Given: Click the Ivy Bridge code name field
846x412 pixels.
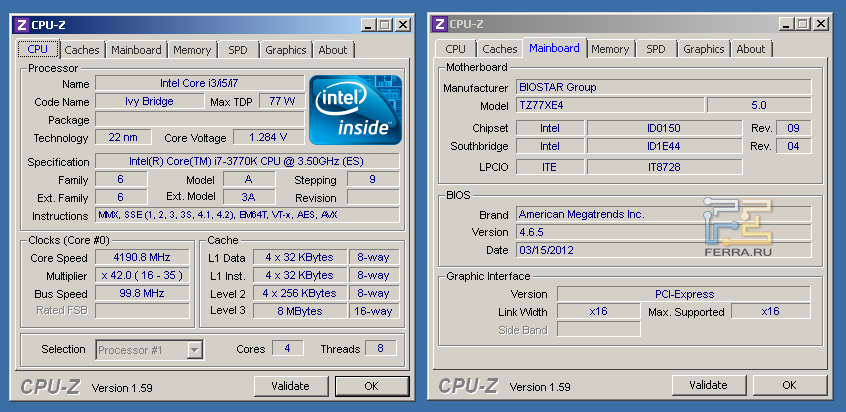Looking at the screenshot, I should pos(149,101).
